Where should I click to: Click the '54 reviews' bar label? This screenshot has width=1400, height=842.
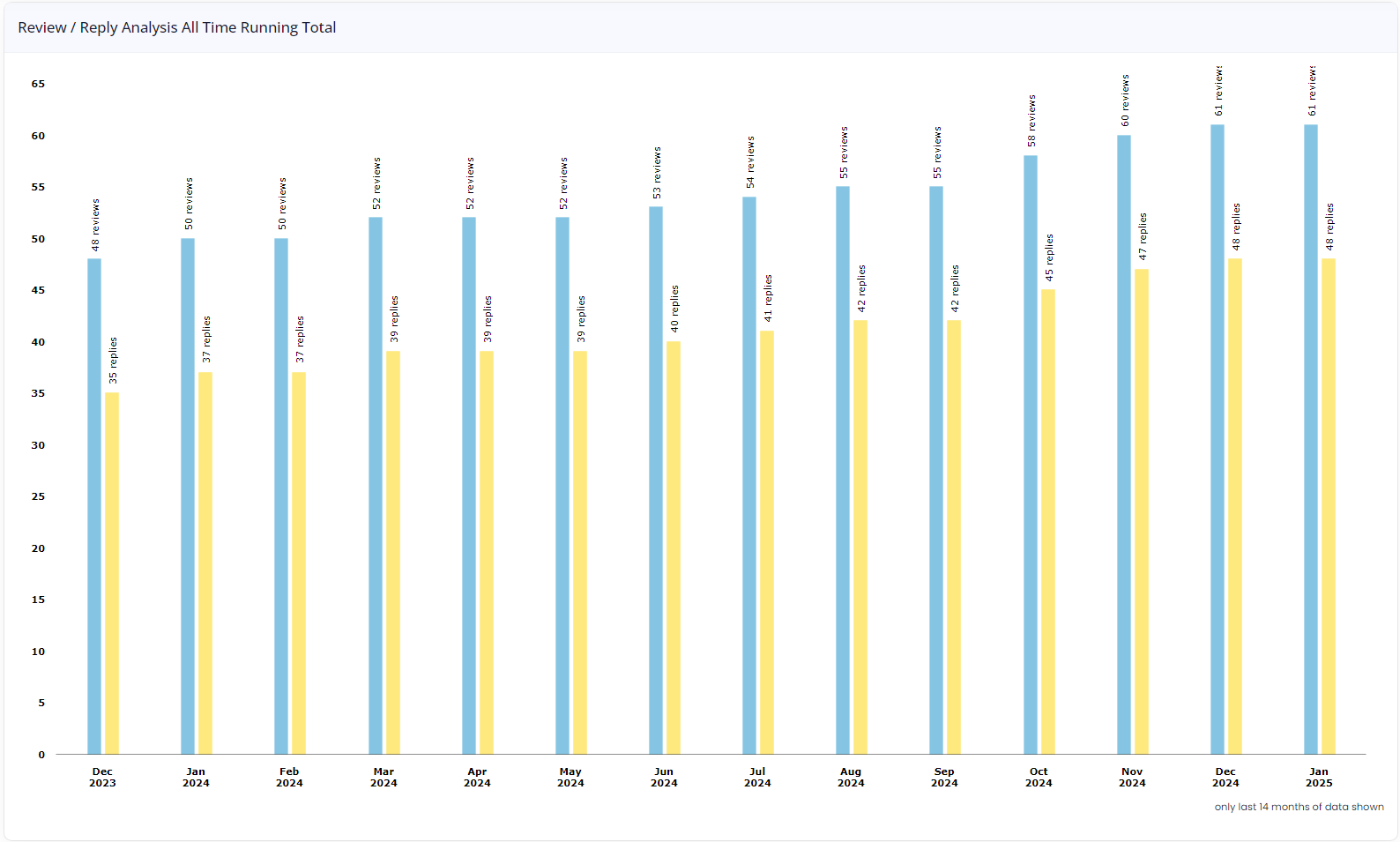tap(750, 162)
